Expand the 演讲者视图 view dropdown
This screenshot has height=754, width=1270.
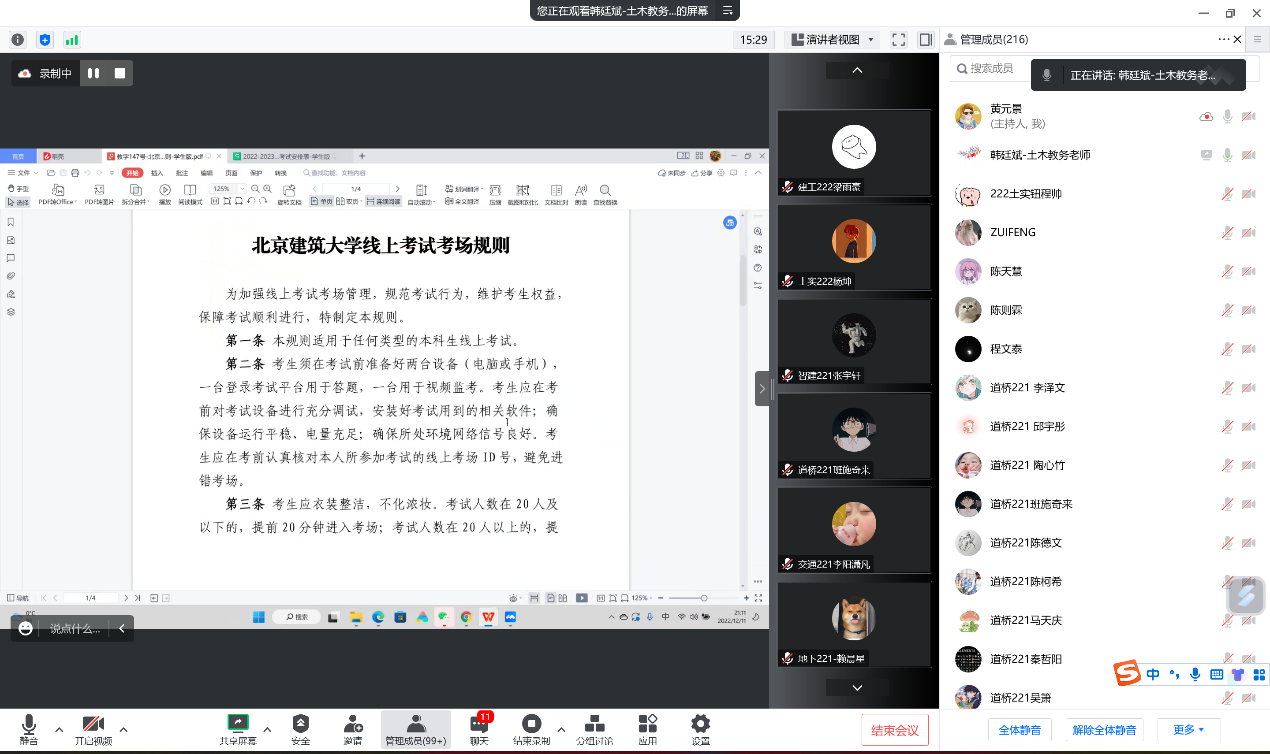[872, 40]
